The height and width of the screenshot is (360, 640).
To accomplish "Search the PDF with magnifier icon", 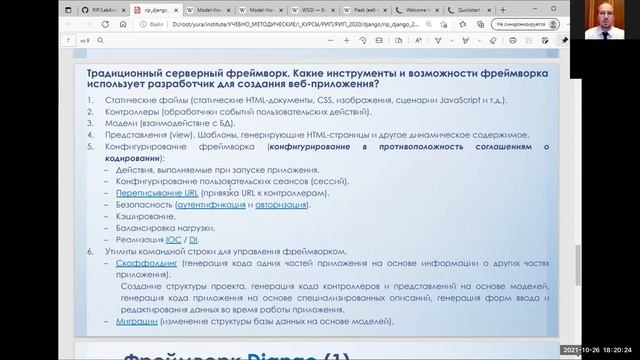I will (x=100, y=40).
